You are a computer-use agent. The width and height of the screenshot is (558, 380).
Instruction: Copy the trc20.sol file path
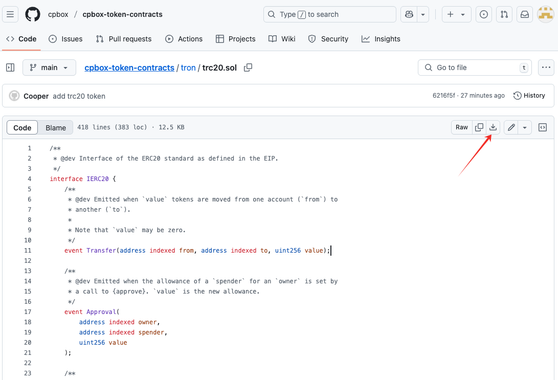click(248, 68)
